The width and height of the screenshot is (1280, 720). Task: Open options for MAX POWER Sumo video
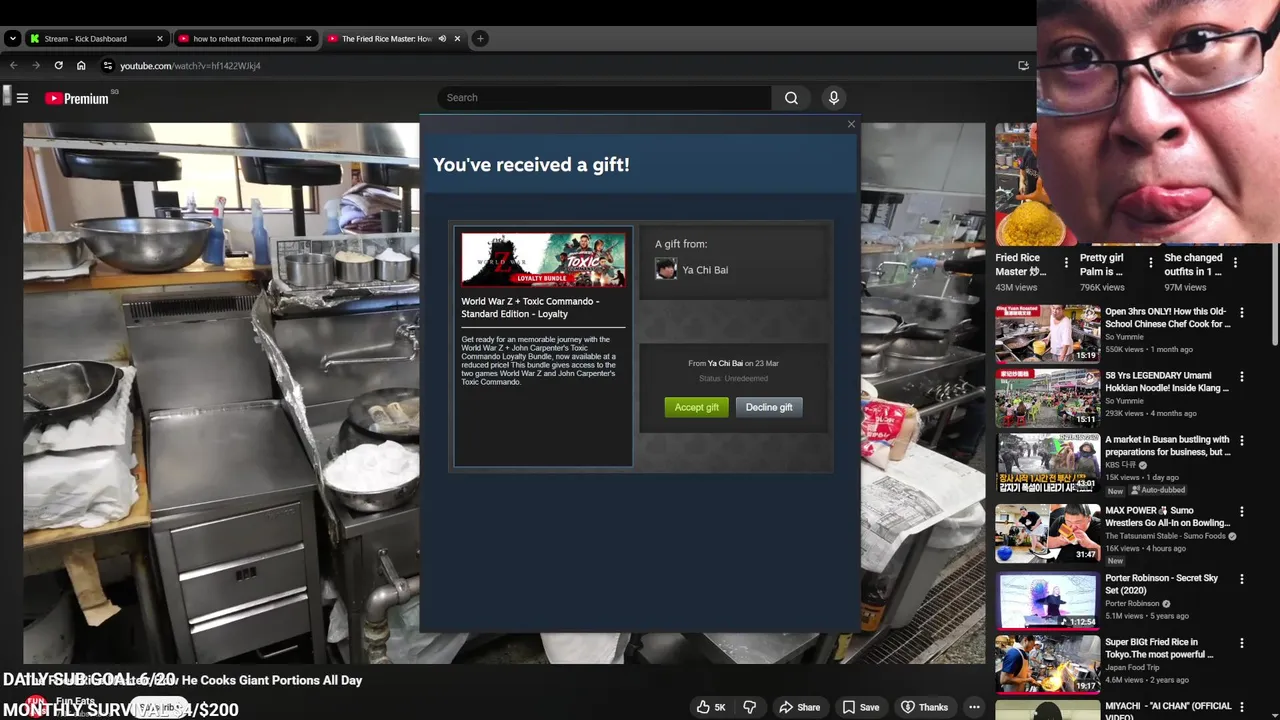pyautogui.click(x=1242, y=512)
